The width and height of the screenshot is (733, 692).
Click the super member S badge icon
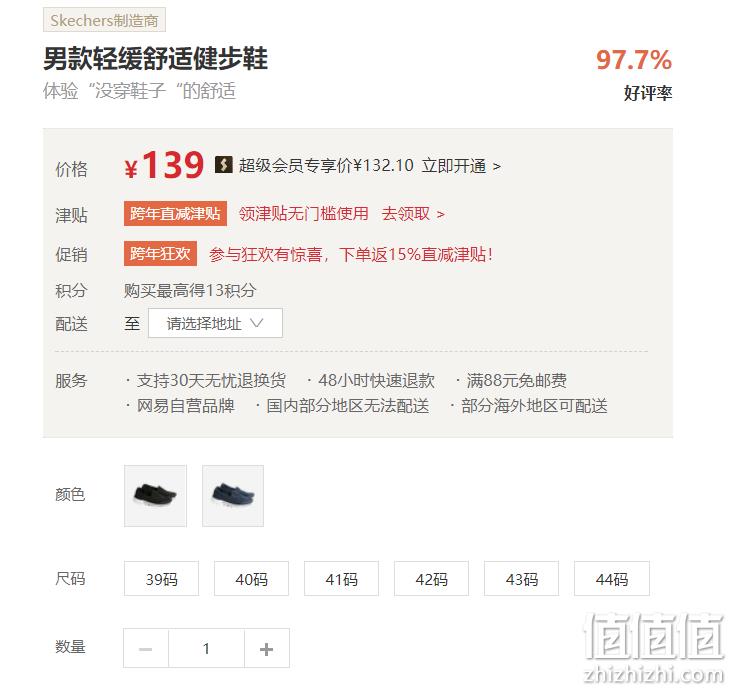pyautogui.click(x=223, y=165)
